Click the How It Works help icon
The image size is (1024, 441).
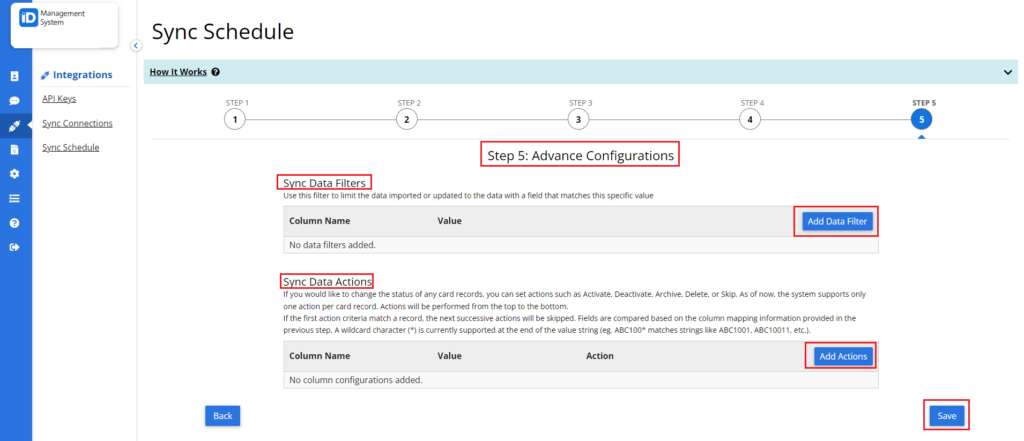[x=216, y=72]
